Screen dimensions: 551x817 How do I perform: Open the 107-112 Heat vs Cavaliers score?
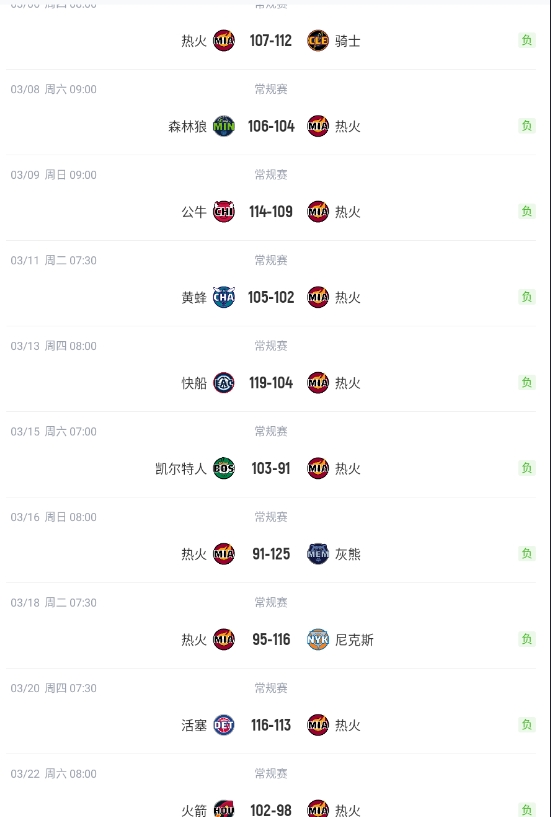click(x=271, y=41)
